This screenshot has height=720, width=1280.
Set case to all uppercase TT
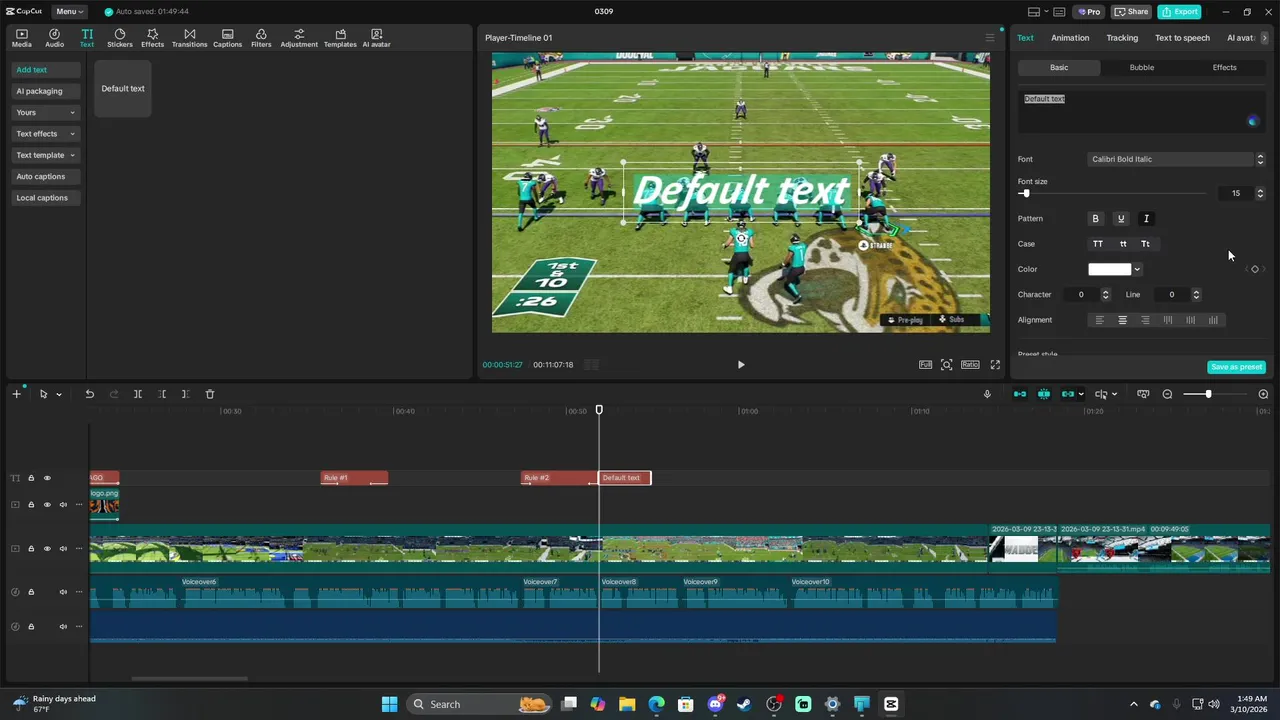[1098, 244]
